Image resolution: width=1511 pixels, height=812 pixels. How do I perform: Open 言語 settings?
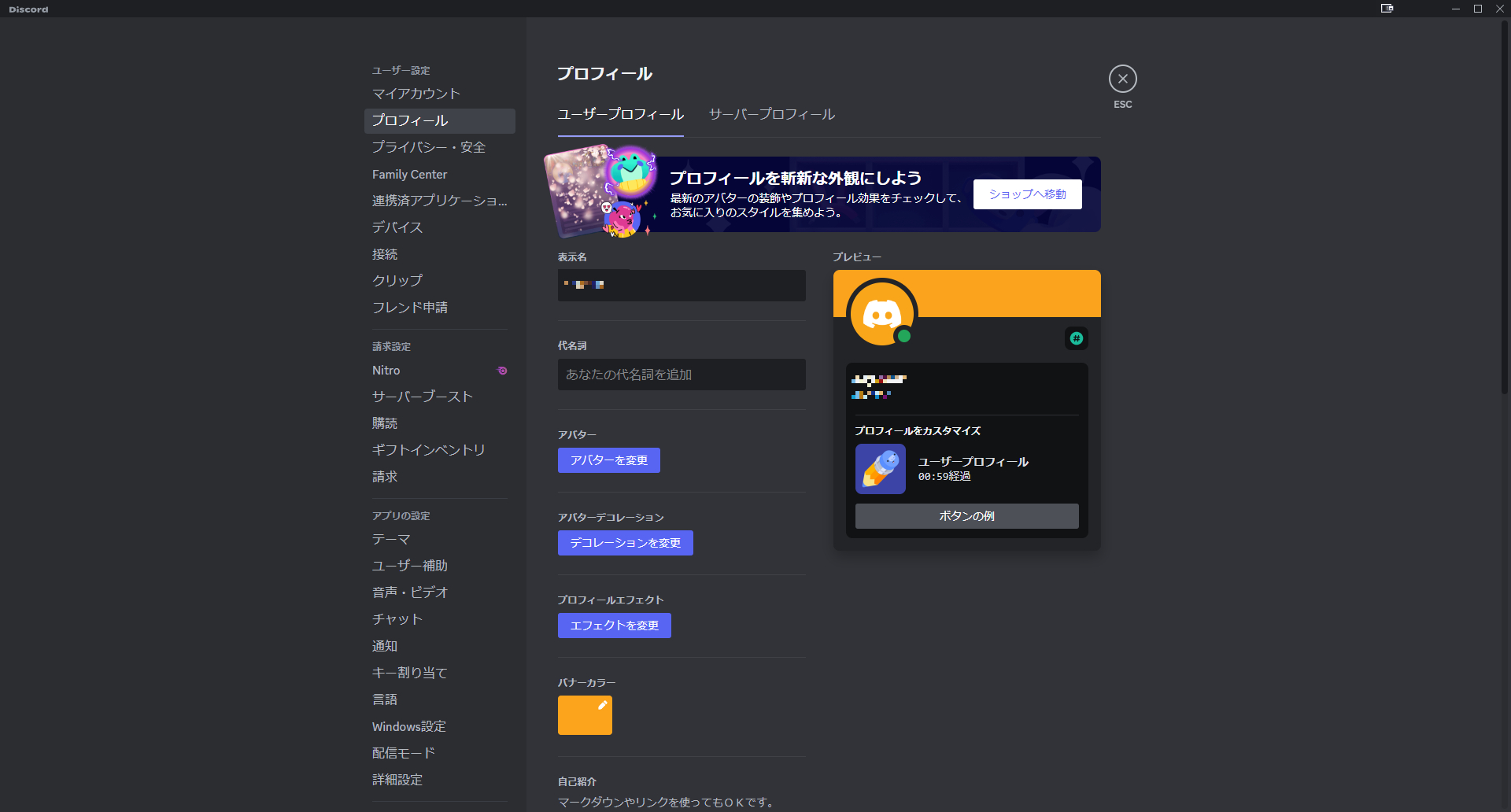click(x=439, y=699)
